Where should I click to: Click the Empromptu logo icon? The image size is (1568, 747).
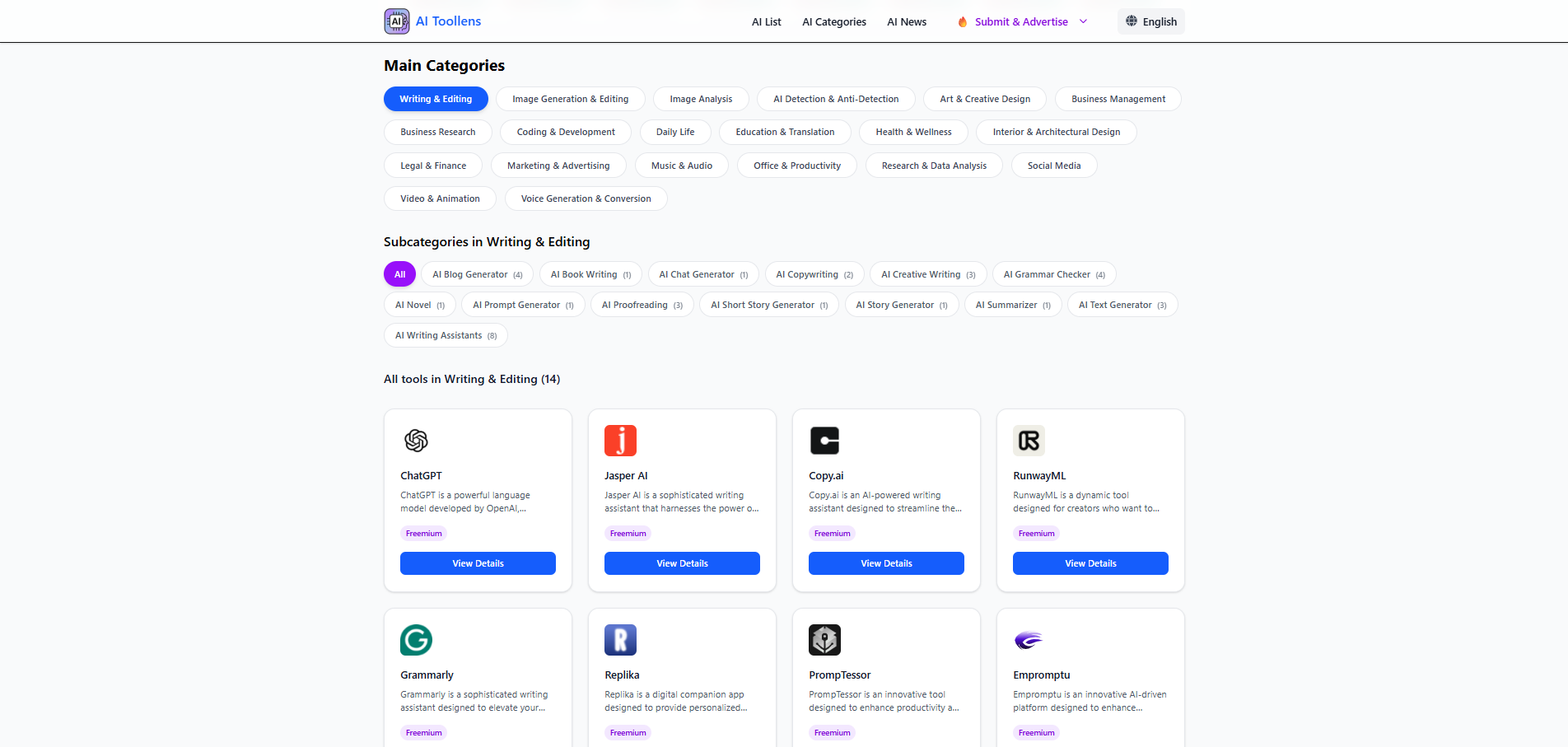1029,640
